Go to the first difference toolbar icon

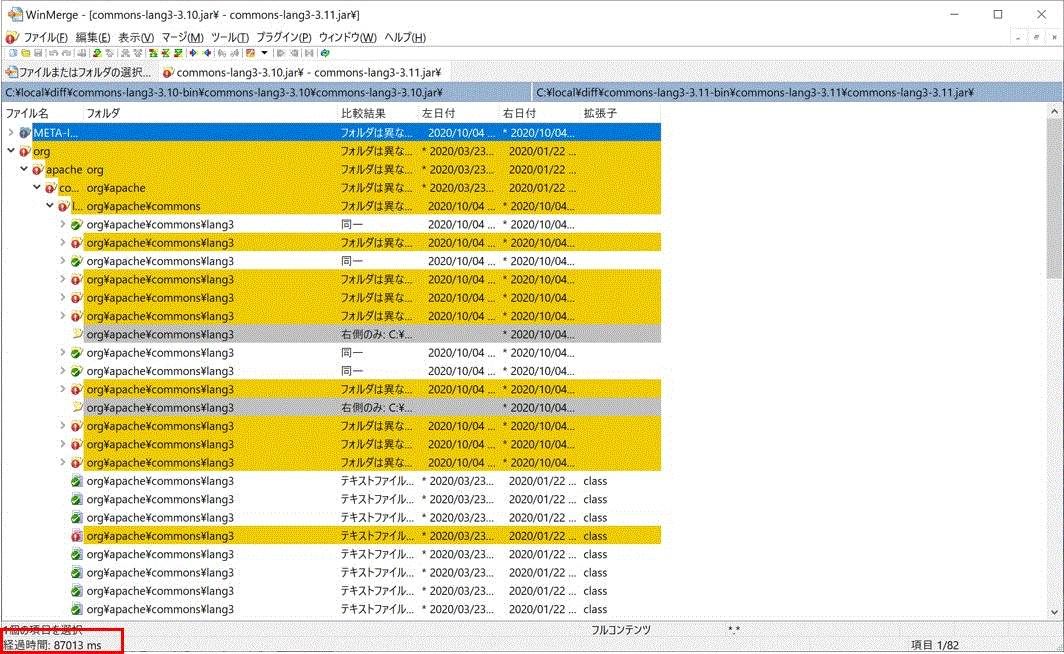click(x=153, y=53)
